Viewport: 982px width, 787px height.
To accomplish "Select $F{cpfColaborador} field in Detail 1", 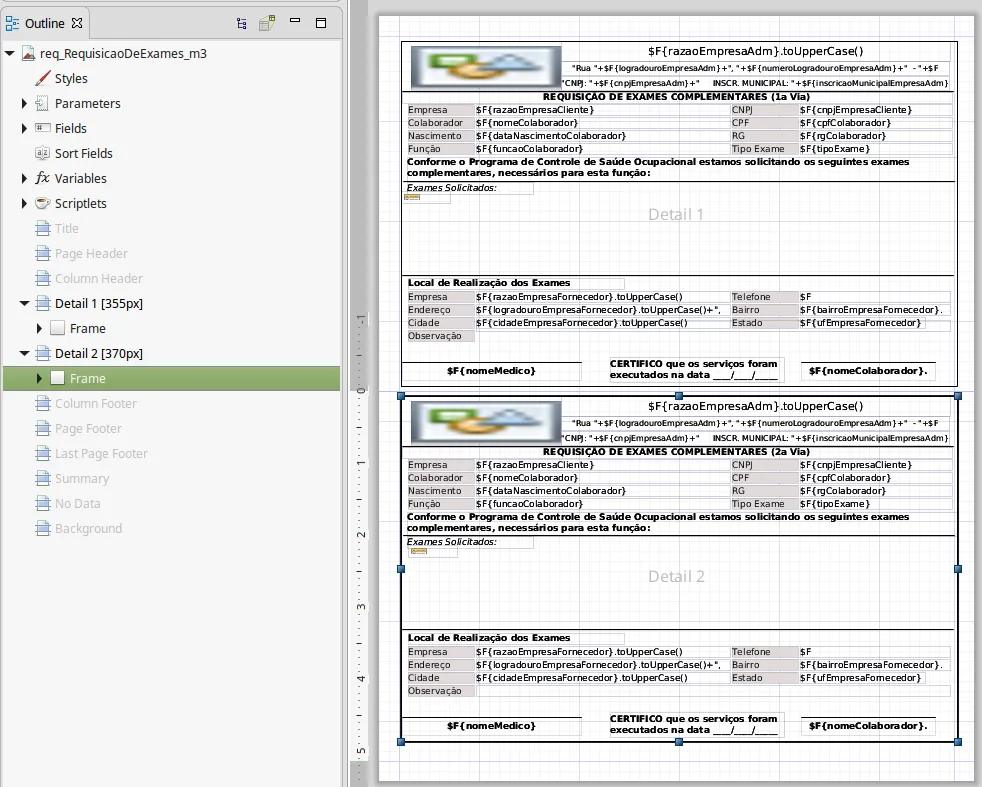I will [876, 123].
